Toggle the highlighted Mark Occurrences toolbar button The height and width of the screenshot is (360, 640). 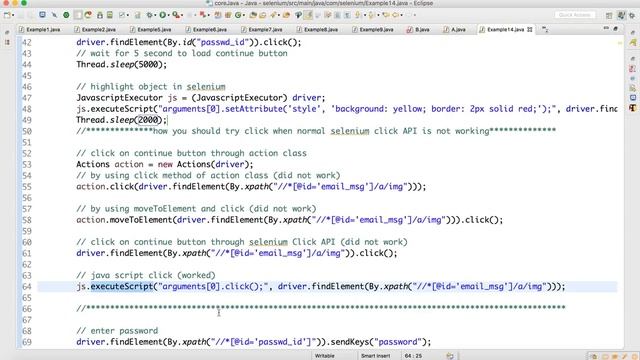tap(308, 15)
